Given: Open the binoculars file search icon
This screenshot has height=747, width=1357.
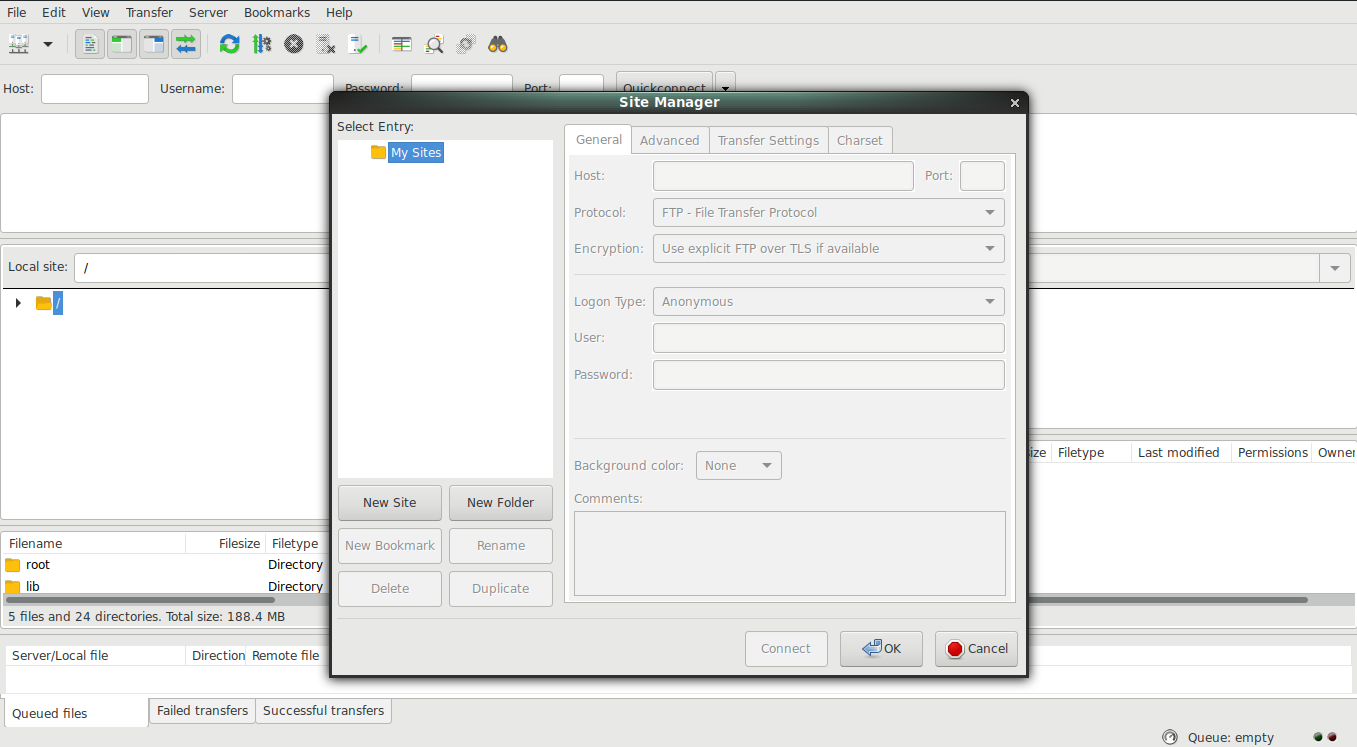Looking at the screenshot, I should (498, 44).
